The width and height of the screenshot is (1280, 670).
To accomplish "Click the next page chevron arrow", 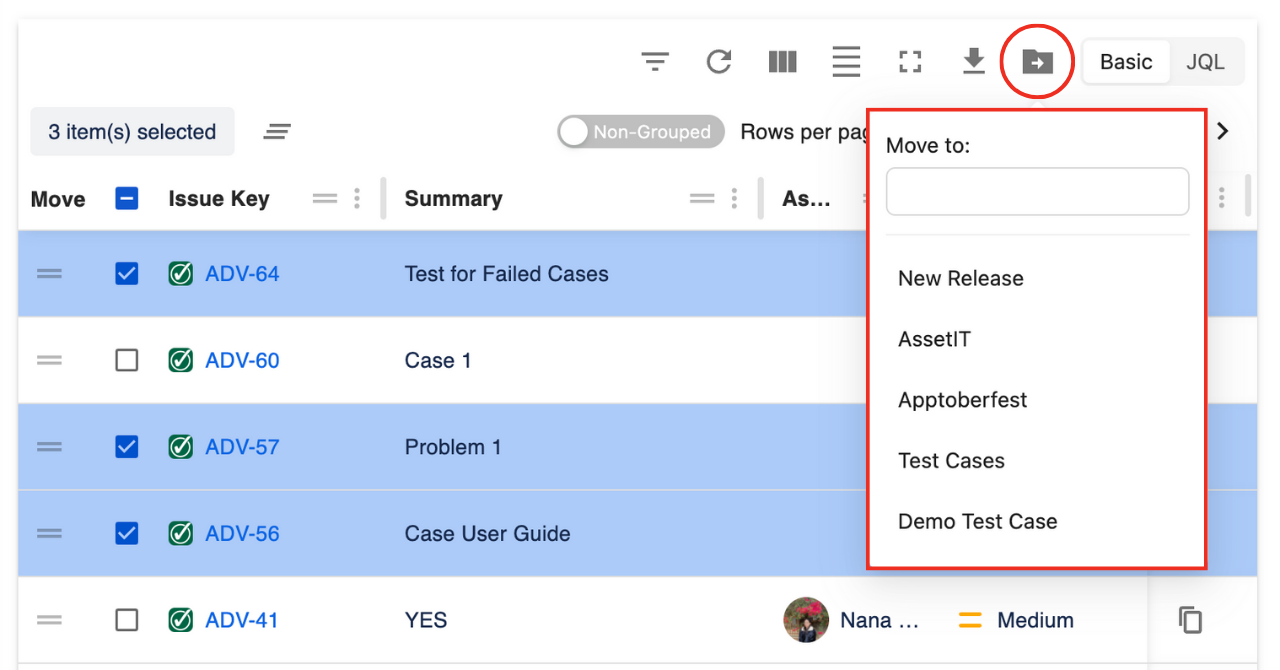I will pos(1222,131).
